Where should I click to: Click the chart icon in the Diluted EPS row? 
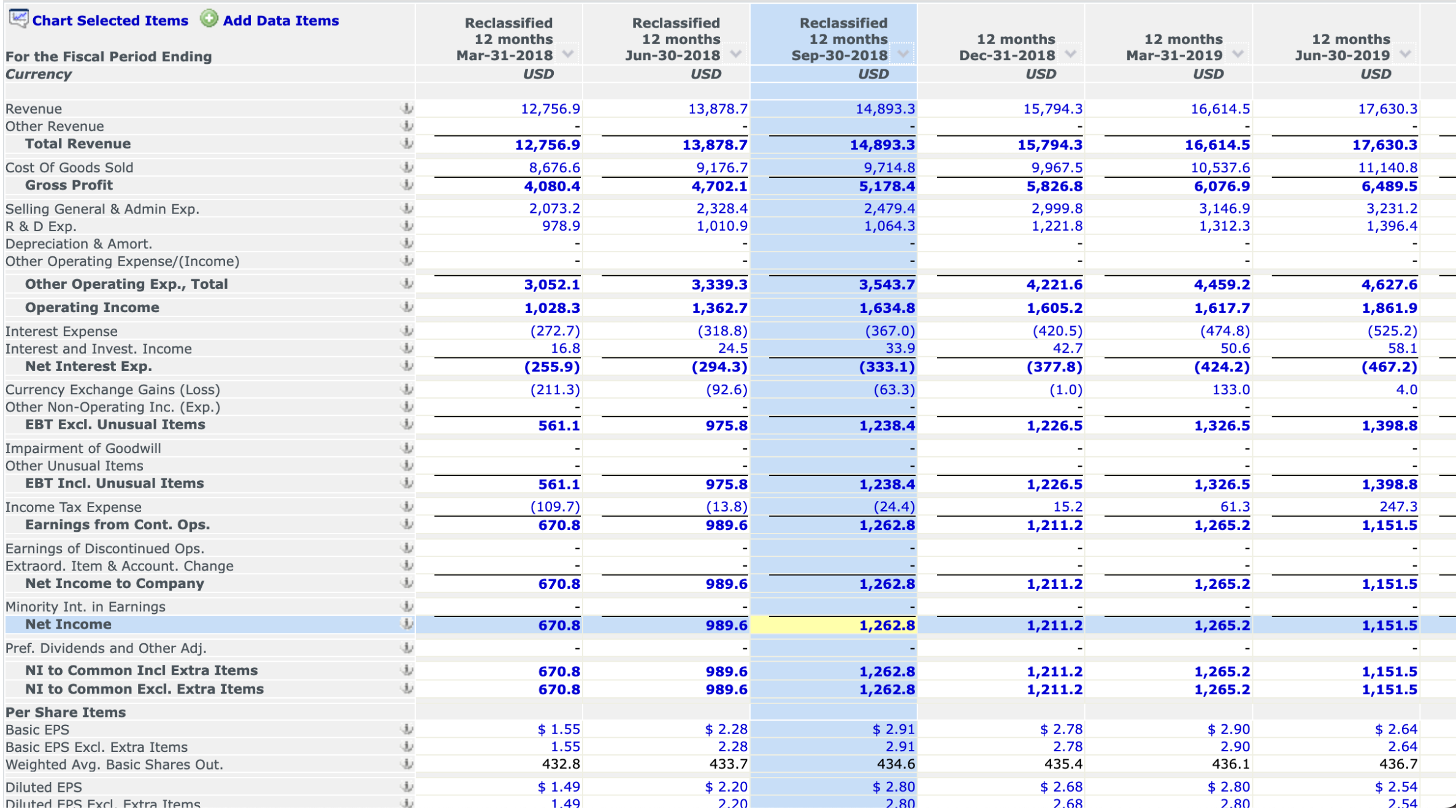pyautogui.click(x=406, y=787)
